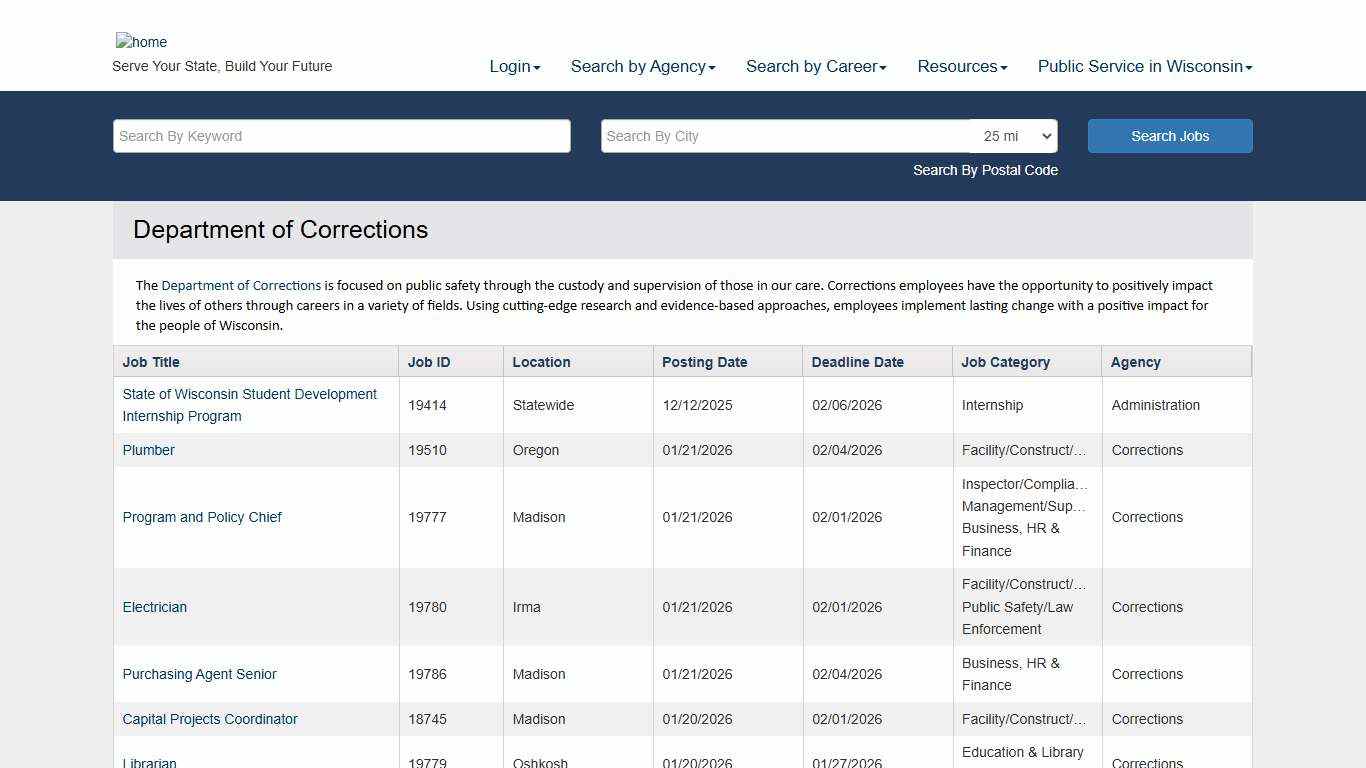Open Public Service in Wisconsin menu
Screen dimensions: 1366x768
click(1144, 66)
